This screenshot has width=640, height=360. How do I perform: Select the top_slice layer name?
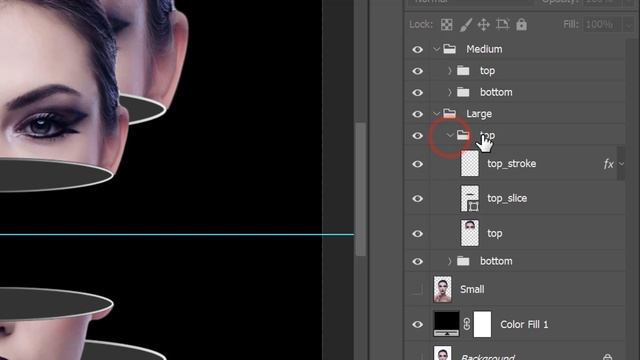pos(507,198)
